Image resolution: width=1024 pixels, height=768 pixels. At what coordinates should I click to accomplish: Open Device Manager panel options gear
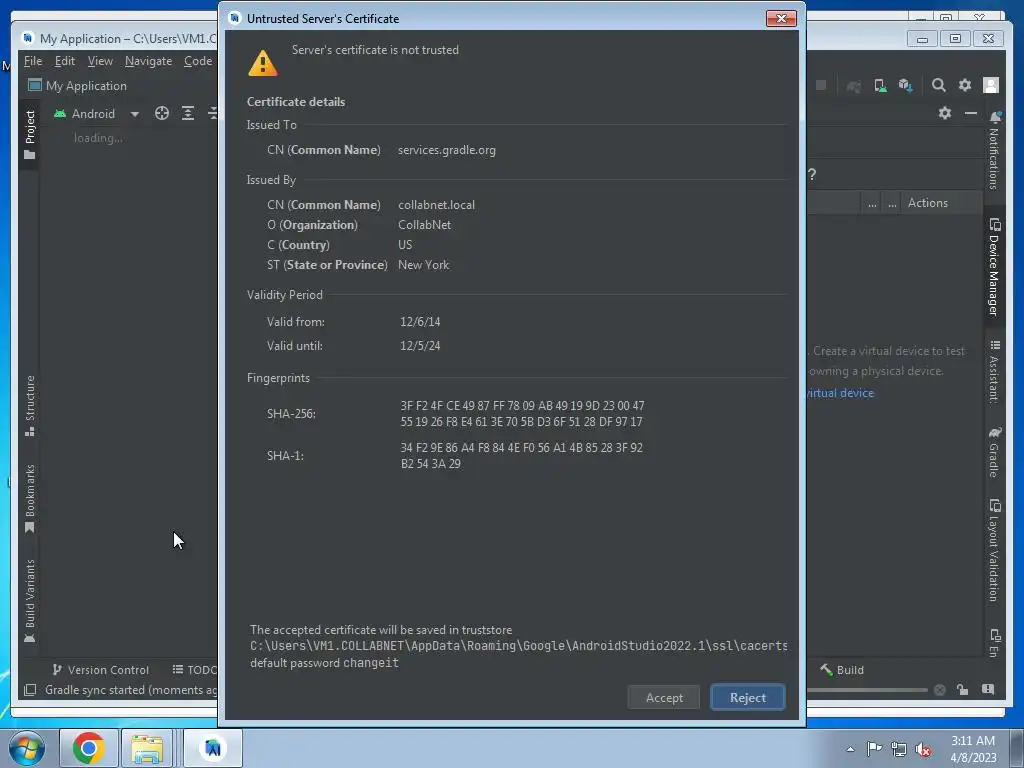tap(944, 113)
